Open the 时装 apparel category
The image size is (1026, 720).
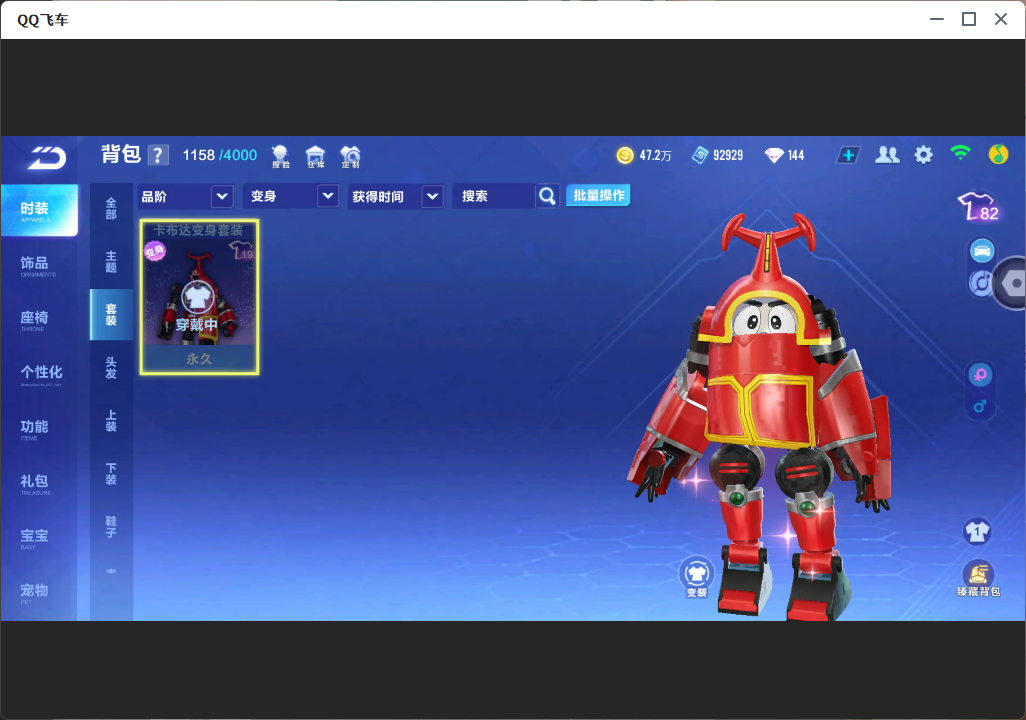(39, 210)
